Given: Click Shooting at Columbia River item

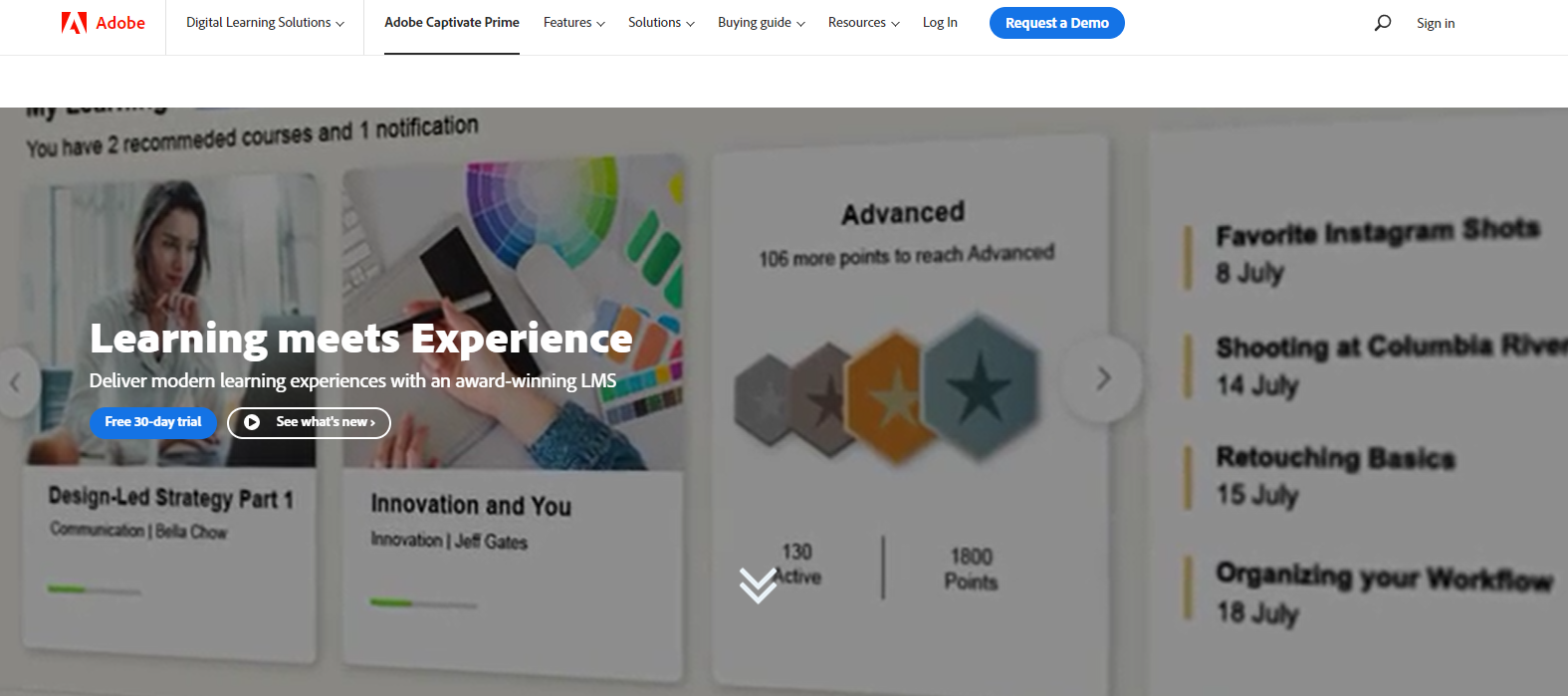Looking at the screenshot, I should point(1391,364).
